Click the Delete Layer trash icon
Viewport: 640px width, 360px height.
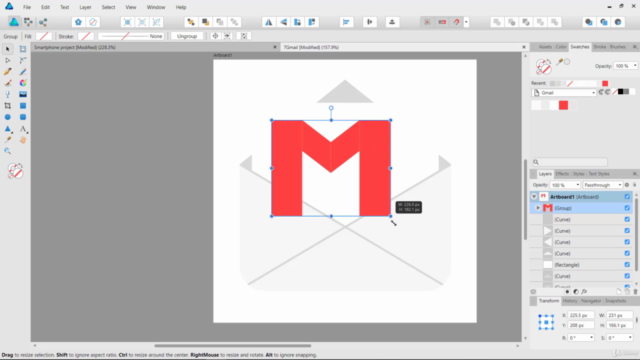[635, 291]
